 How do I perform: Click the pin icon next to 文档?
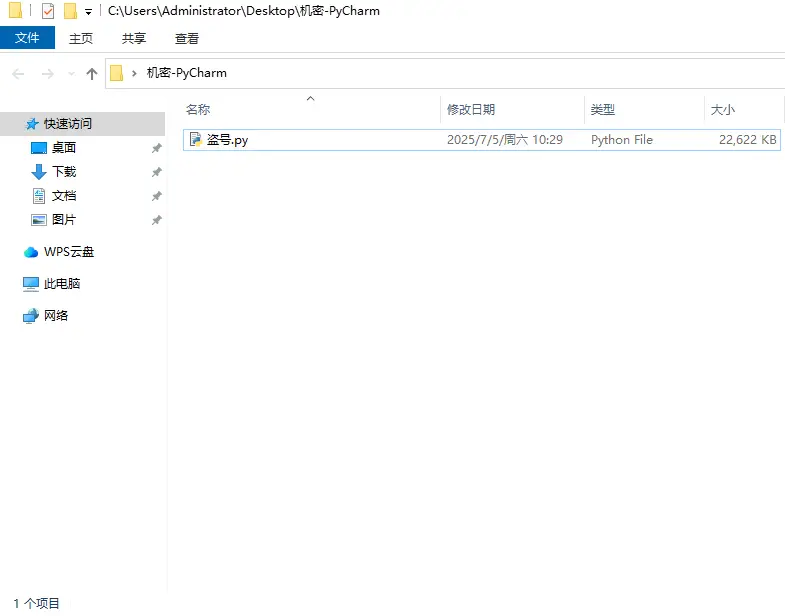pos(157,196)
